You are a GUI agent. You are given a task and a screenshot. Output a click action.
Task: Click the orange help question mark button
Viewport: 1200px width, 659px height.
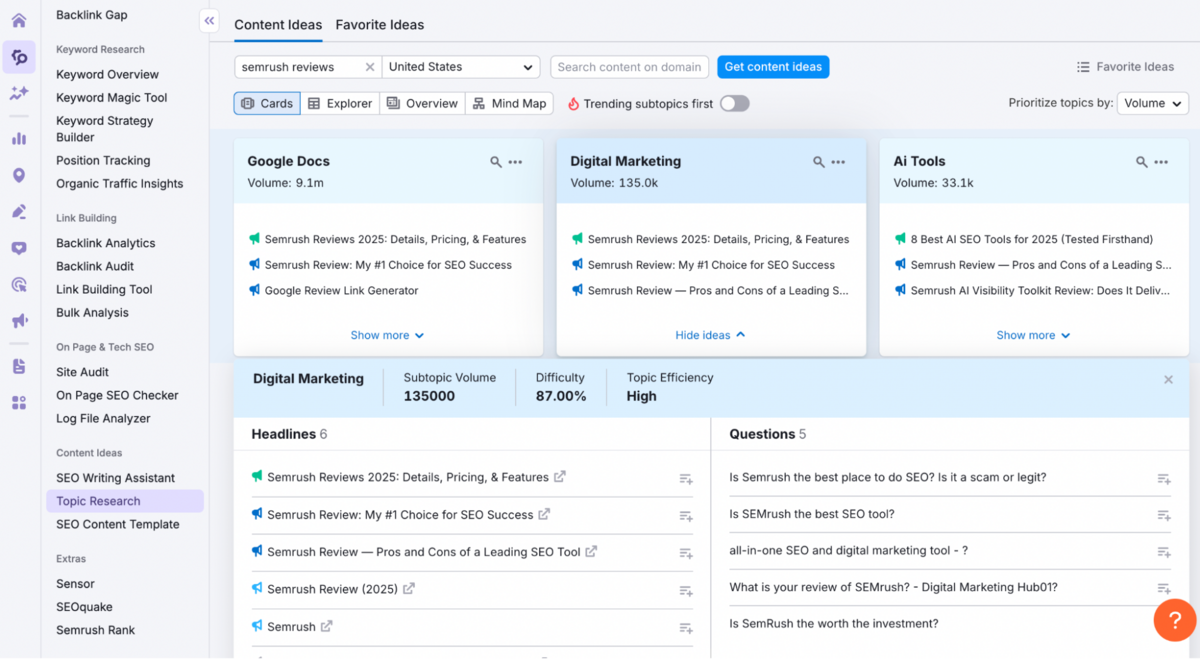1175,620
